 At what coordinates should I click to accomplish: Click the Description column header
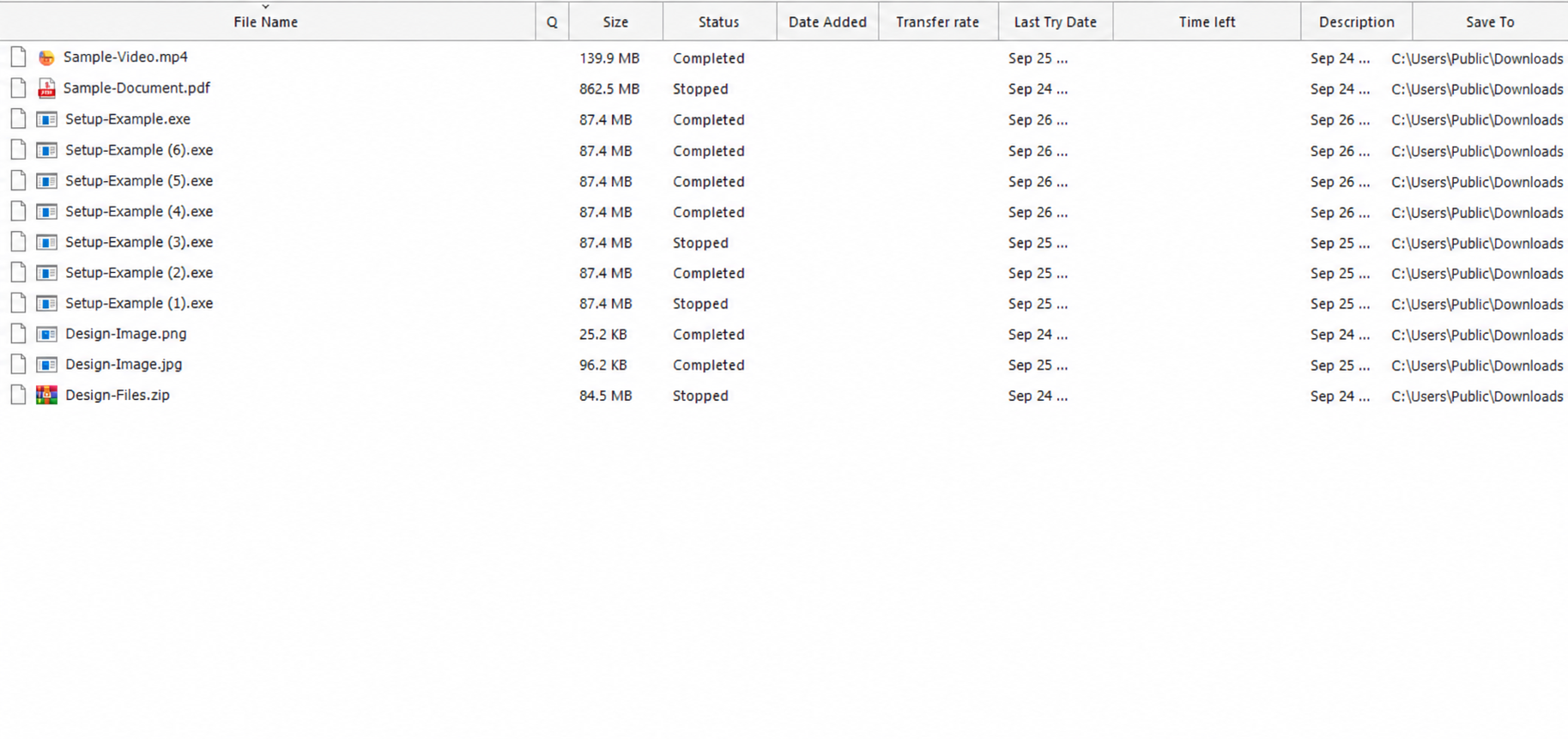(1357, 21)
